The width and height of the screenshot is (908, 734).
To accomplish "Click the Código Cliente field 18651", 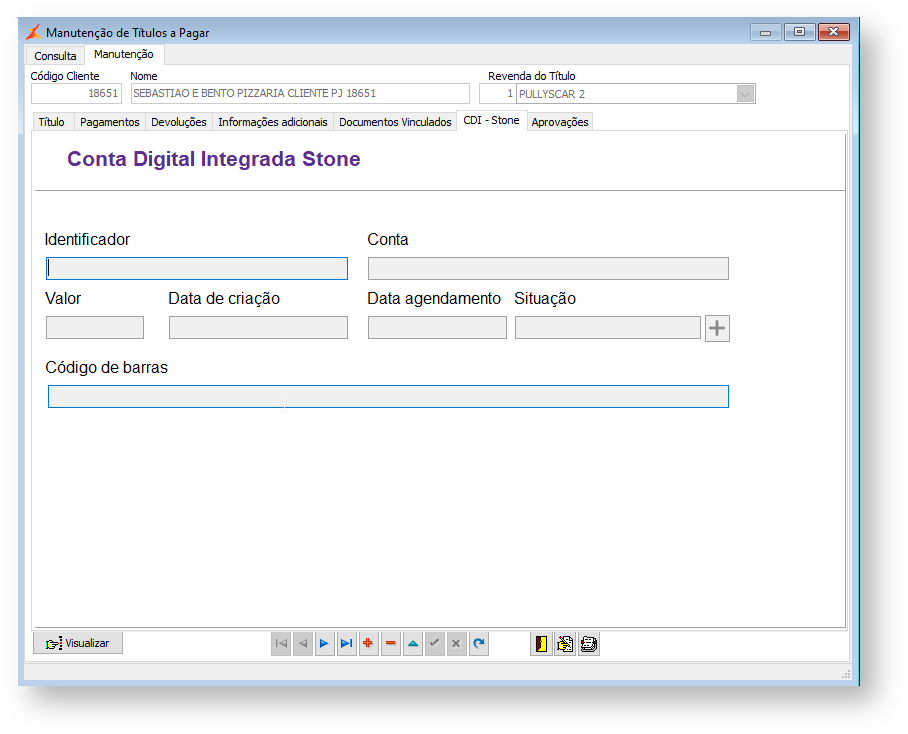I will (x=76, y=93).
